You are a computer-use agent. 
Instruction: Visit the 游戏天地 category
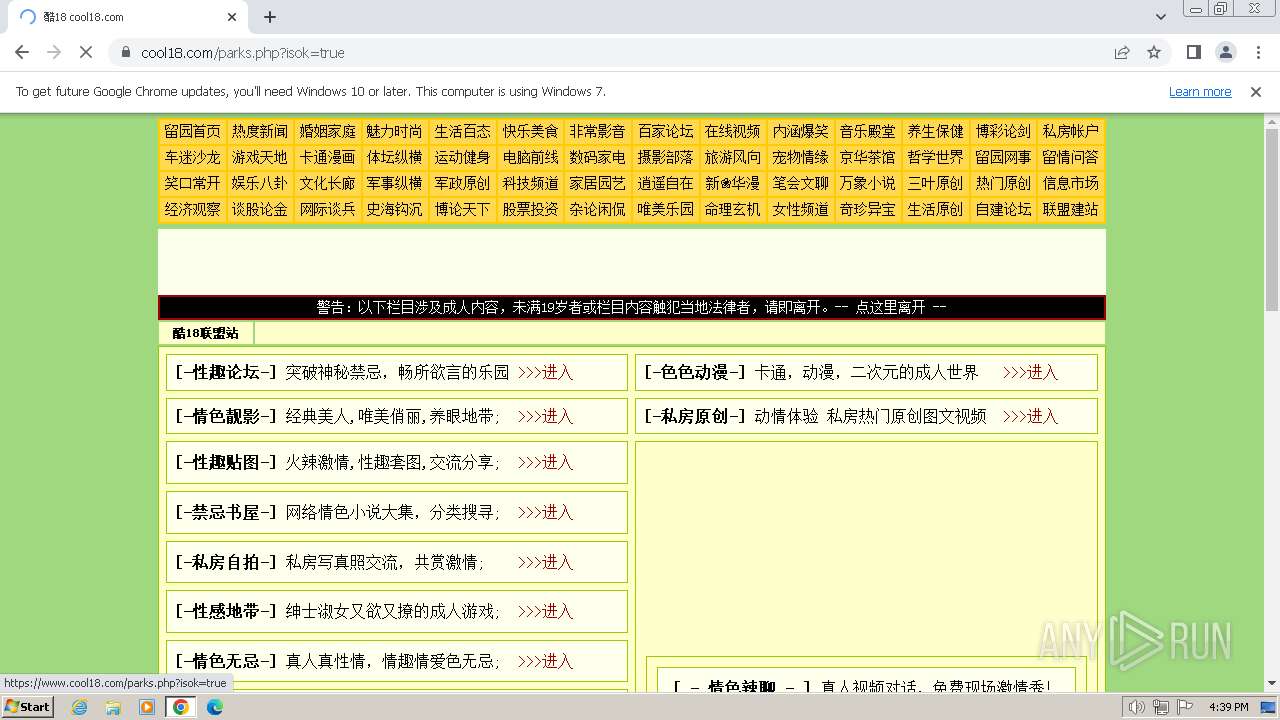(260, 157)
